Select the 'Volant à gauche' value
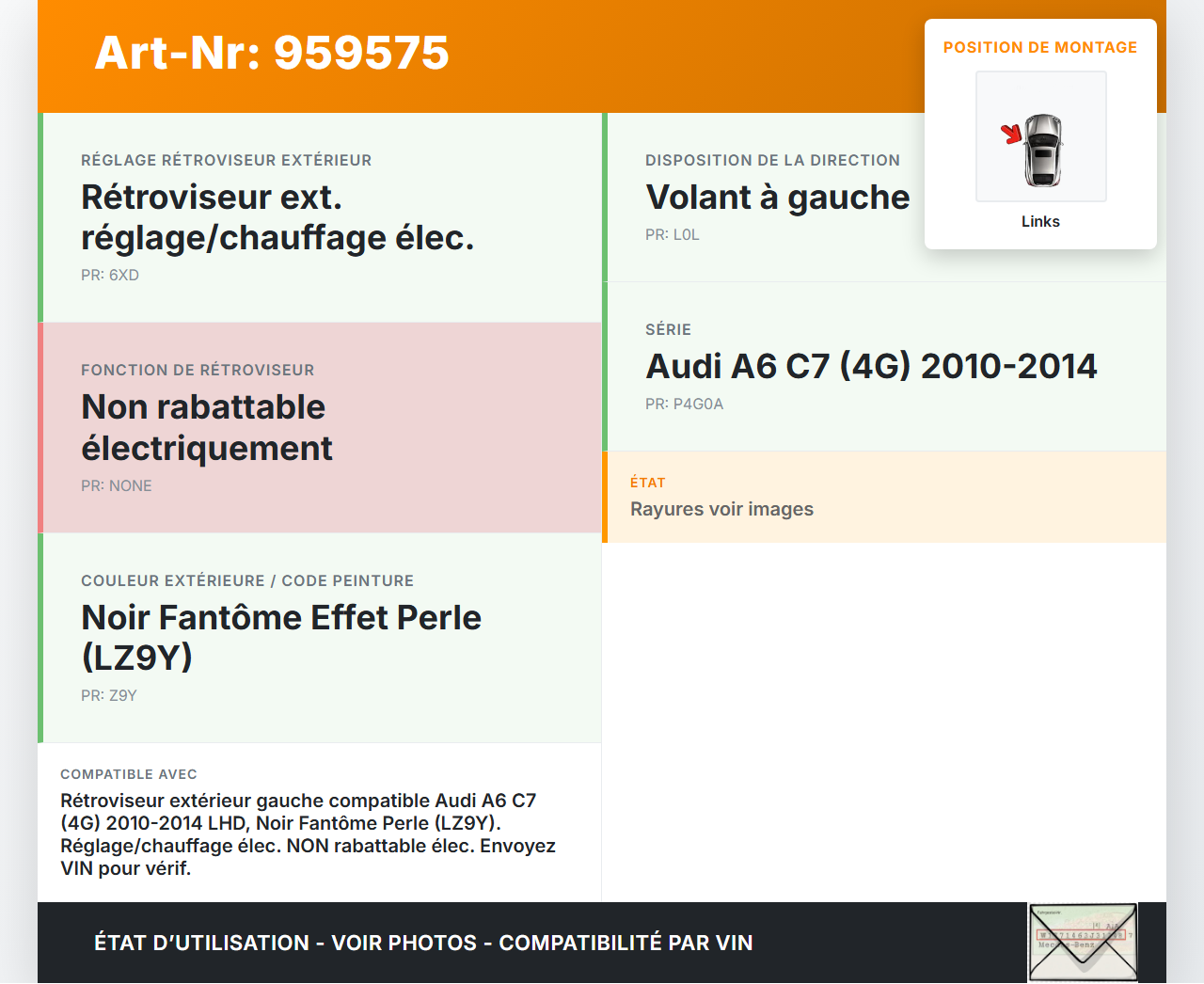 778,198
